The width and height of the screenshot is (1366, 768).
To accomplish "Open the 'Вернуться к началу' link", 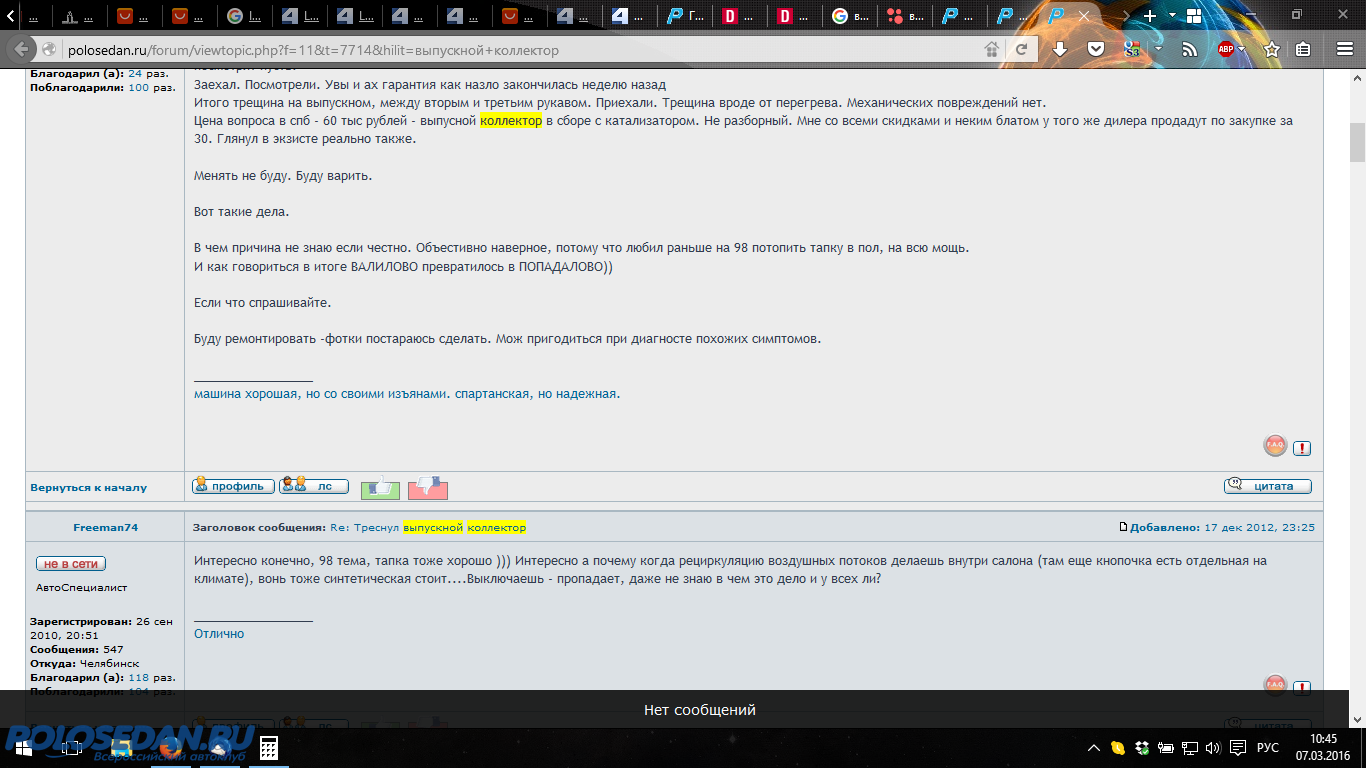I will point(88,488).
